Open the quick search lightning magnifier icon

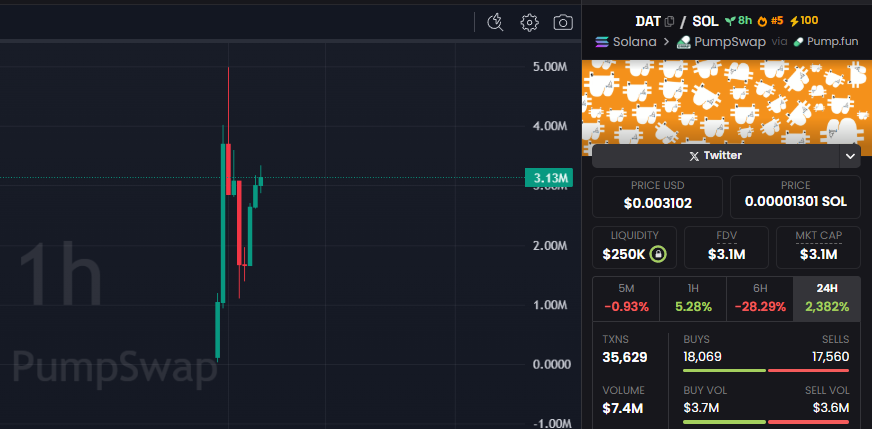pyautogui.click(x=495, y=22)
